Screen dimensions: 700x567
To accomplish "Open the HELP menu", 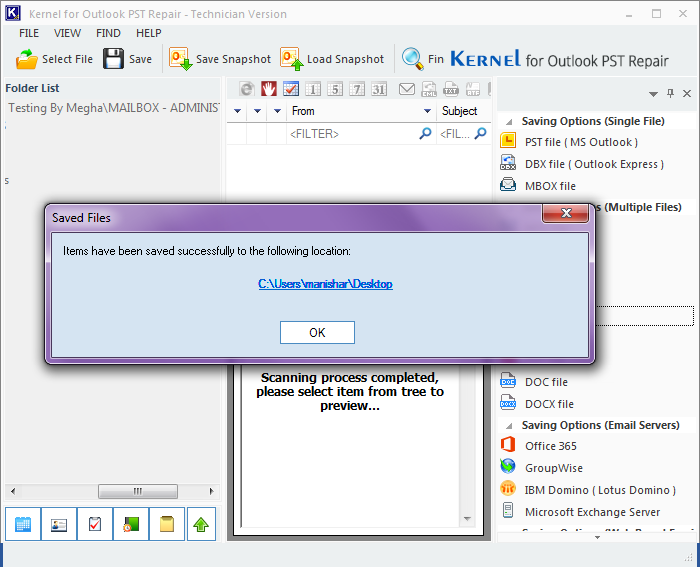I will point(149,33).
